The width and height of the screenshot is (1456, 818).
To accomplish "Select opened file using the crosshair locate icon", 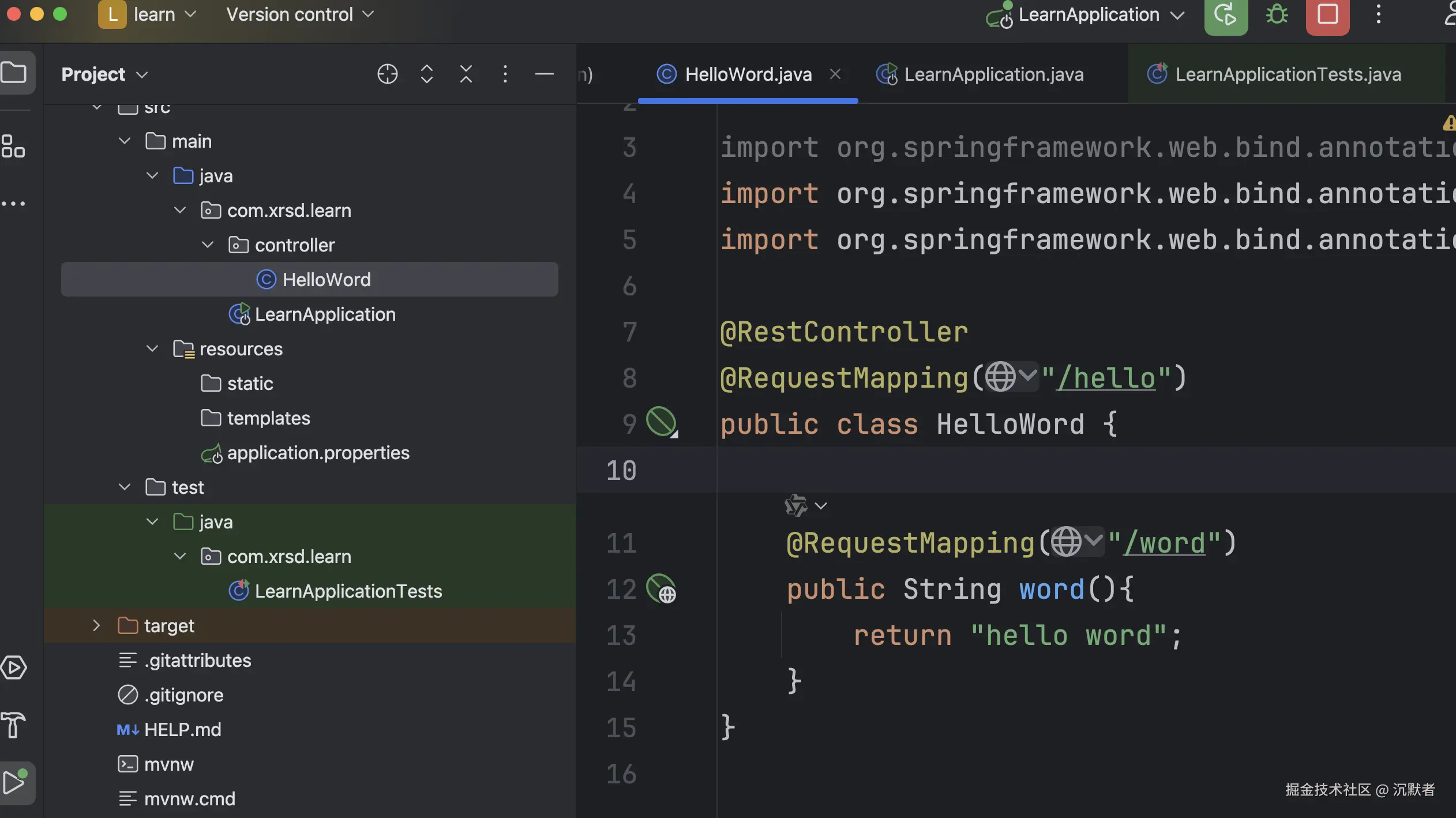I will point(387,74).
